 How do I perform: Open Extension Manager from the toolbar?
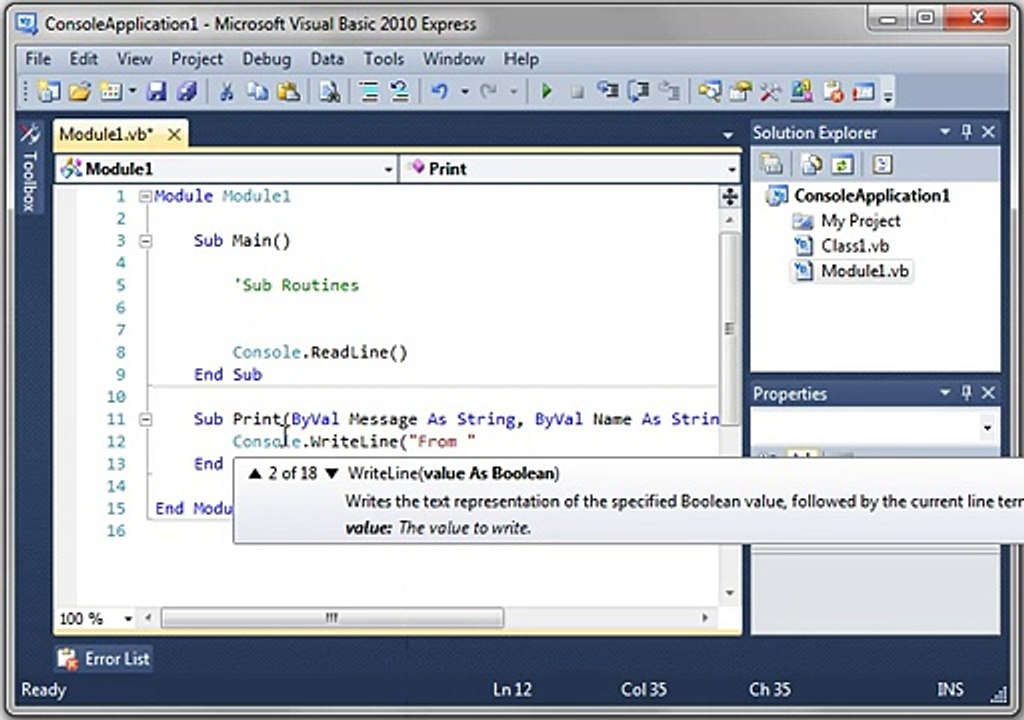pos(801,91)
